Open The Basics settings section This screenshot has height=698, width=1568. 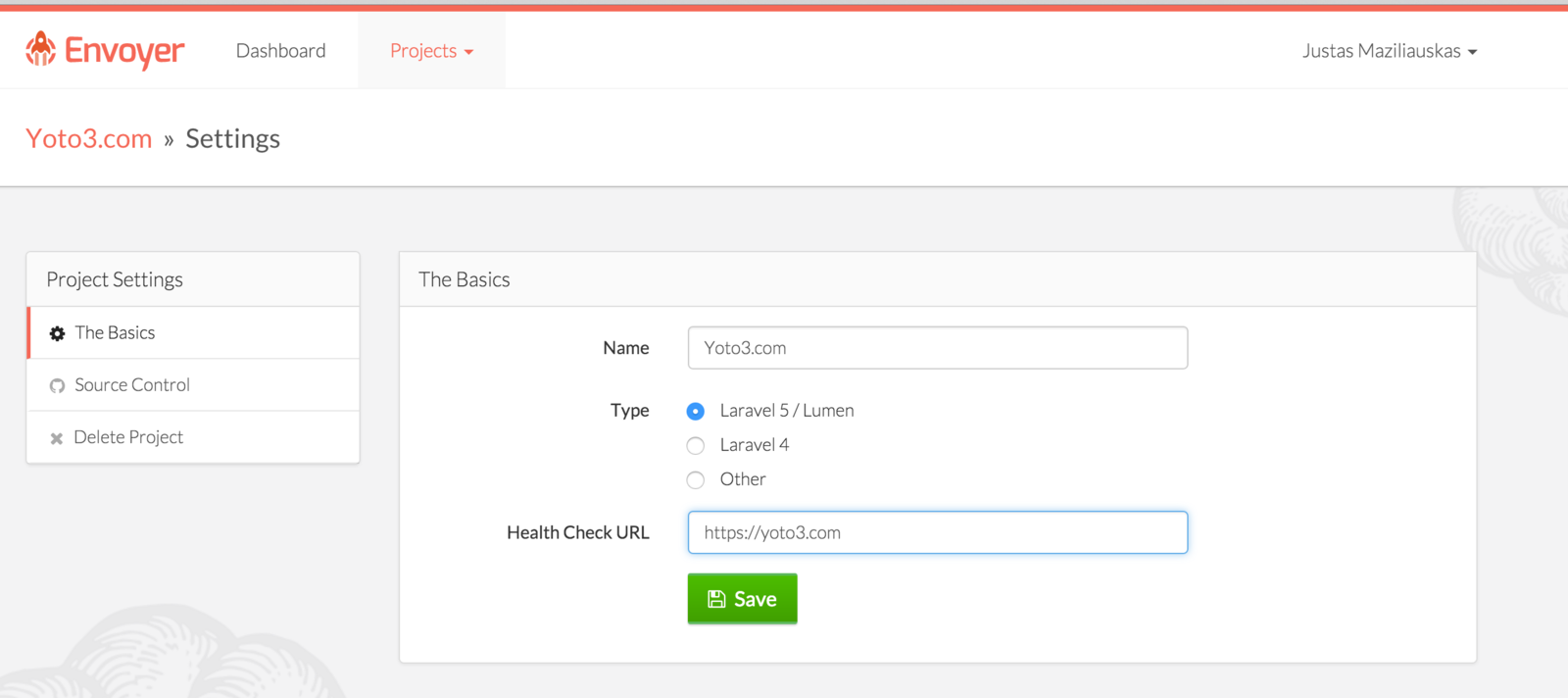pyautogui.click(x=193, y=332)
